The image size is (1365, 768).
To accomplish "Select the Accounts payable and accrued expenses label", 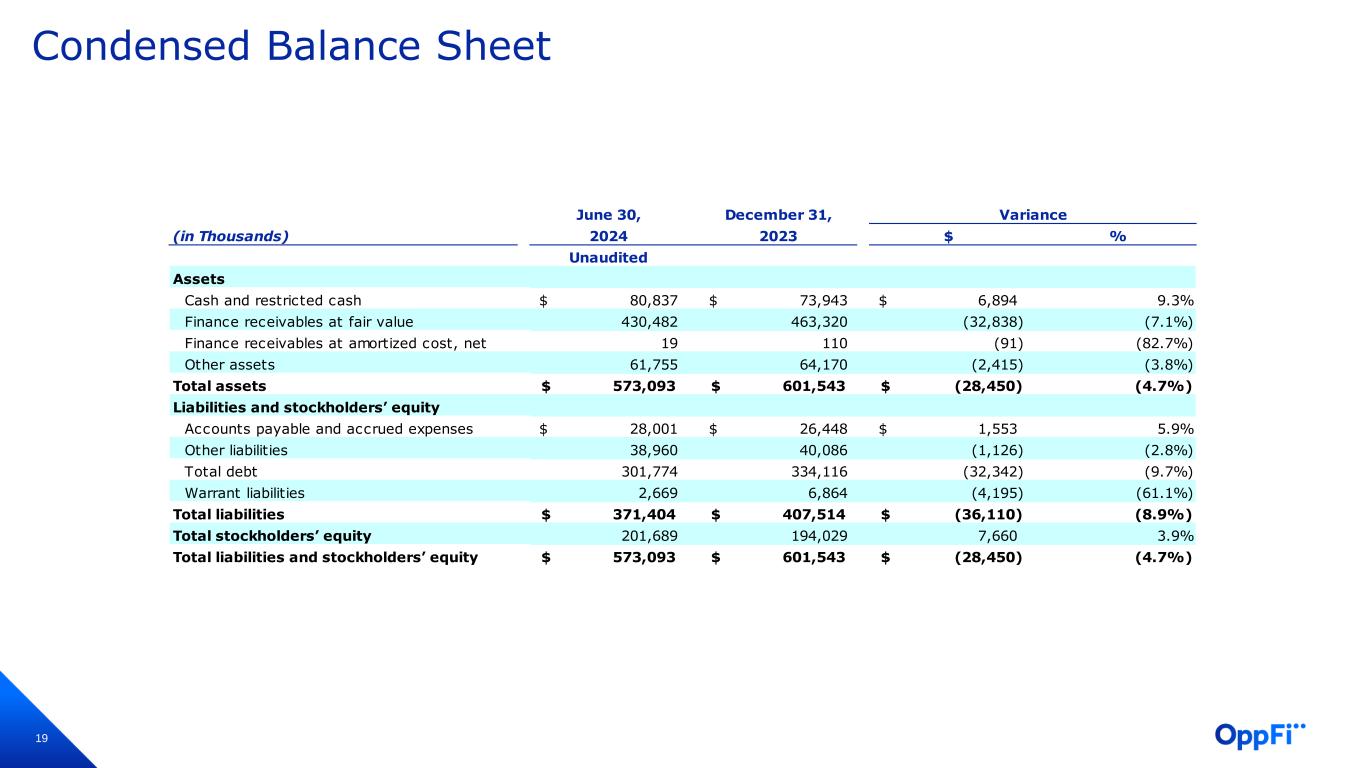I will point(329,429).
